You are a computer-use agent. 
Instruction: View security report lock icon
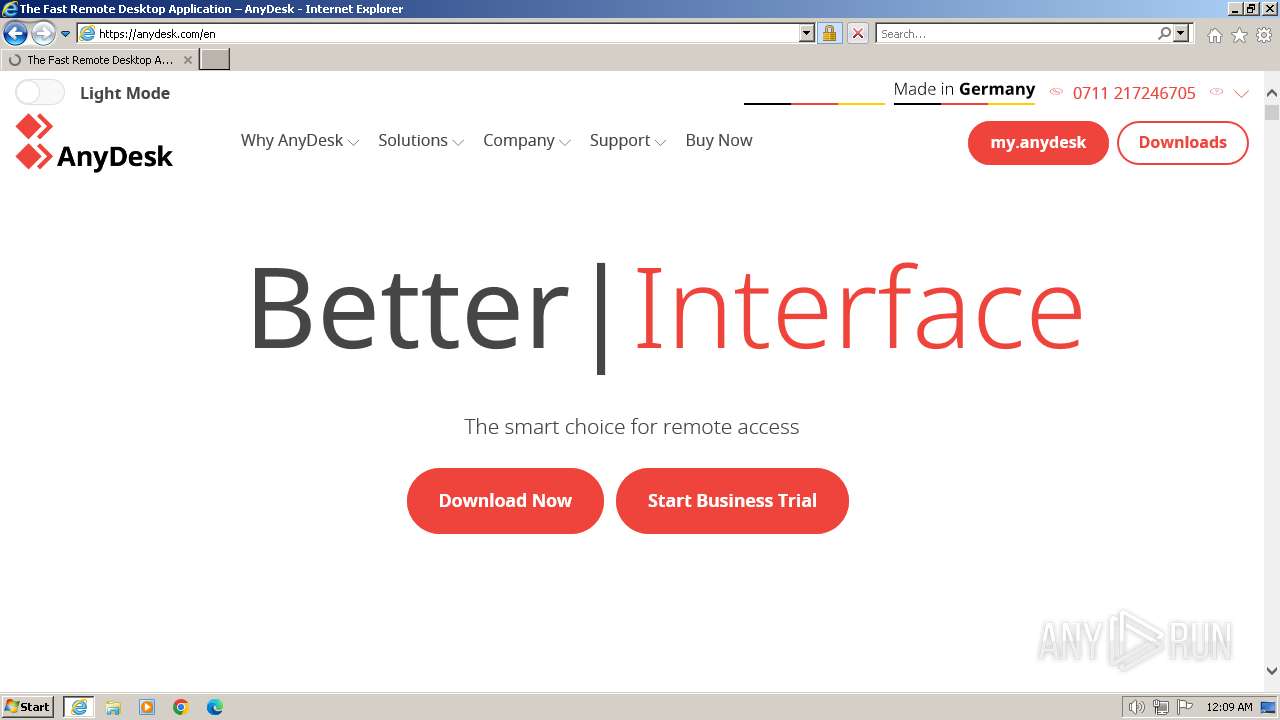[829, 34]
